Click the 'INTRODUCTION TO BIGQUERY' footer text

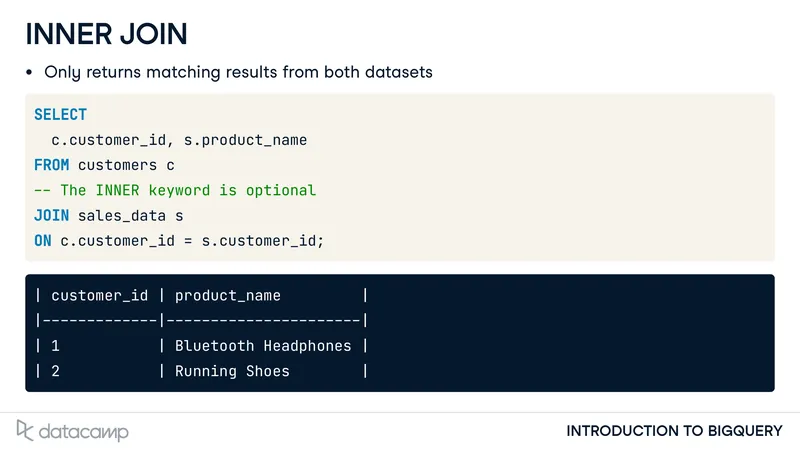(x=674, y=431)
